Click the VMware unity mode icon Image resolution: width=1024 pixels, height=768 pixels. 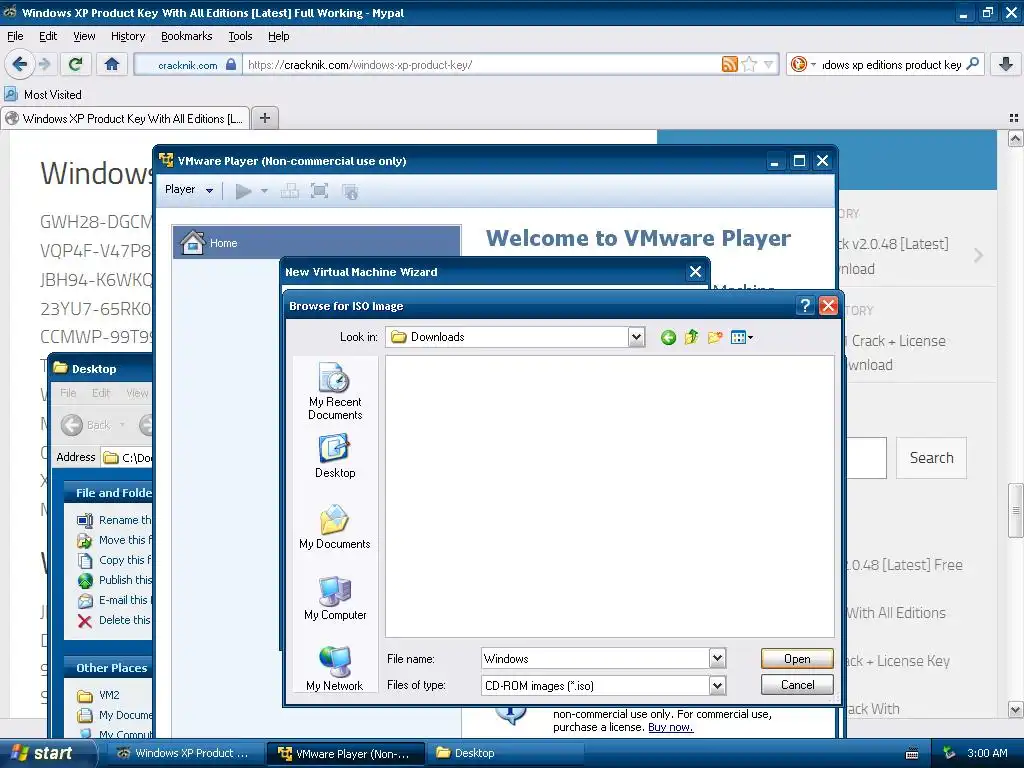(x=350, y=191)
